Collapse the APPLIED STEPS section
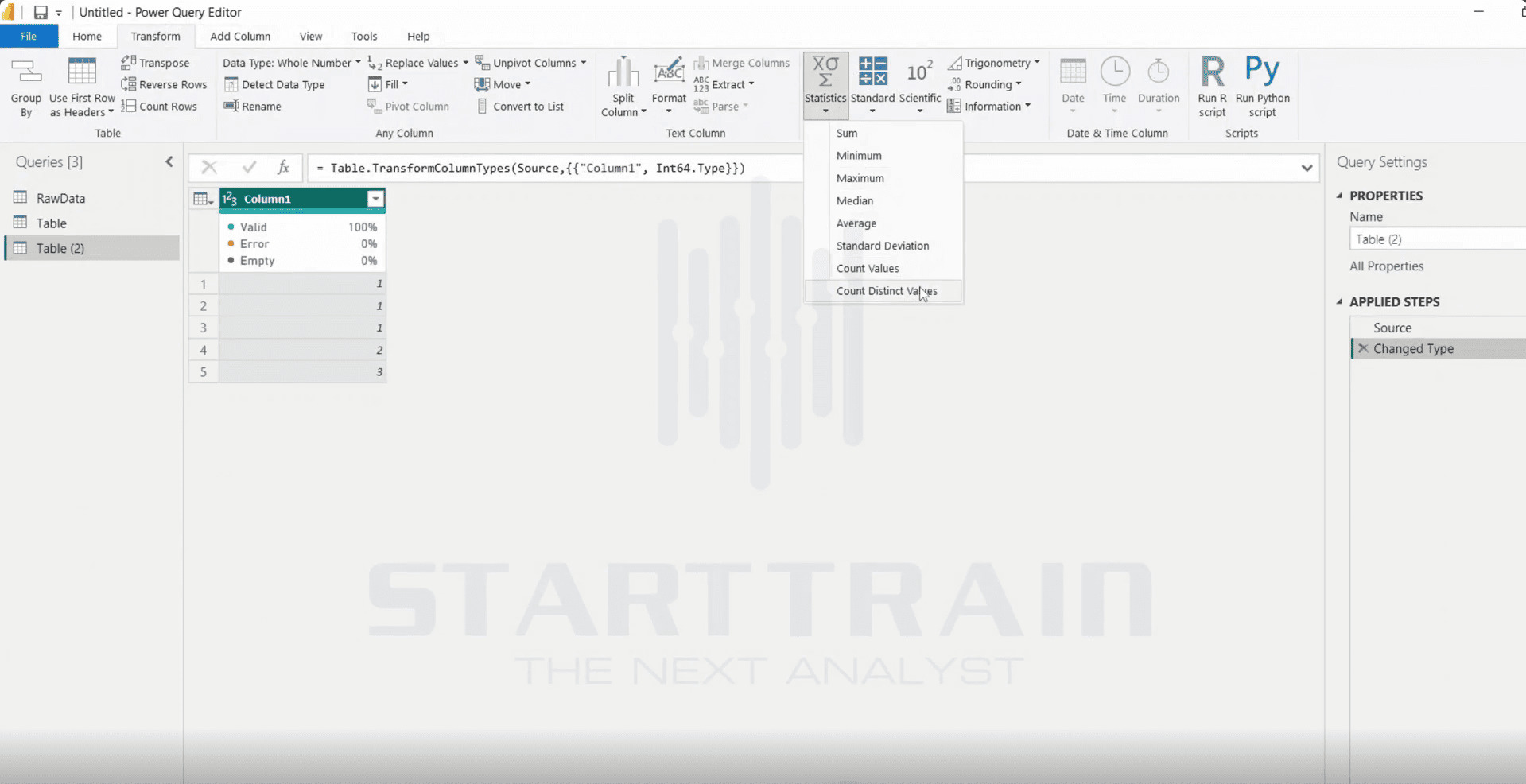1526x784 pixels. pyautogui.click(x=1340, y=301)
